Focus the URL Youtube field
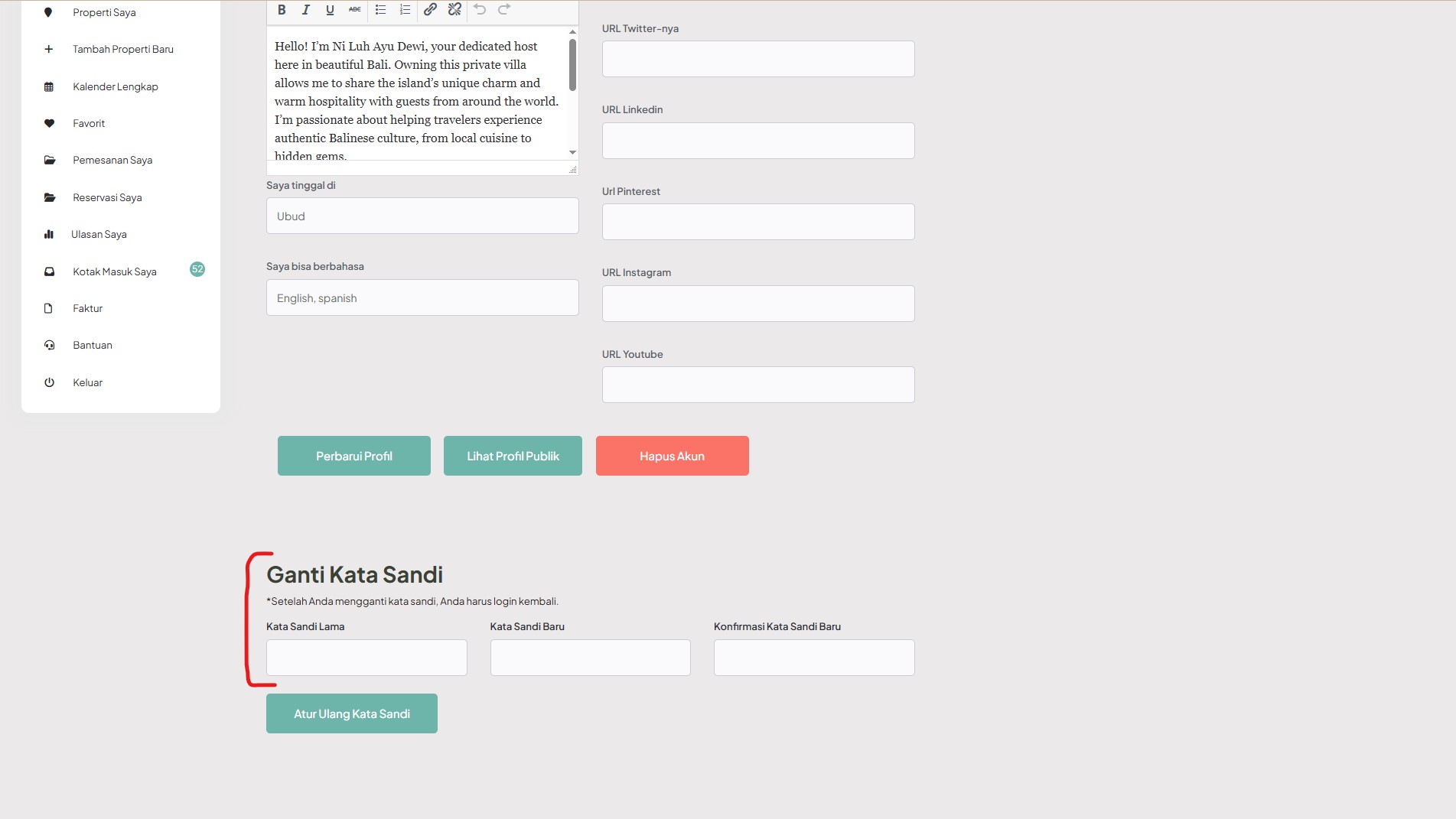This screenshot has height=819, width=1456. (758, 385)
